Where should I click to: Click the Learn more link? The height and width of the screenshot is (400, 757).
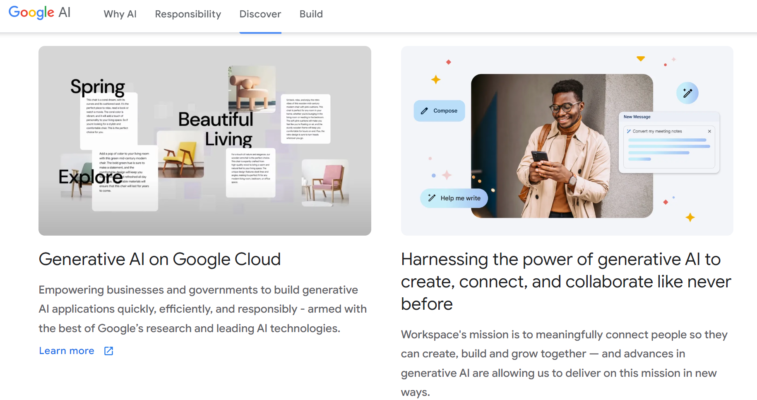click(67, 351)
